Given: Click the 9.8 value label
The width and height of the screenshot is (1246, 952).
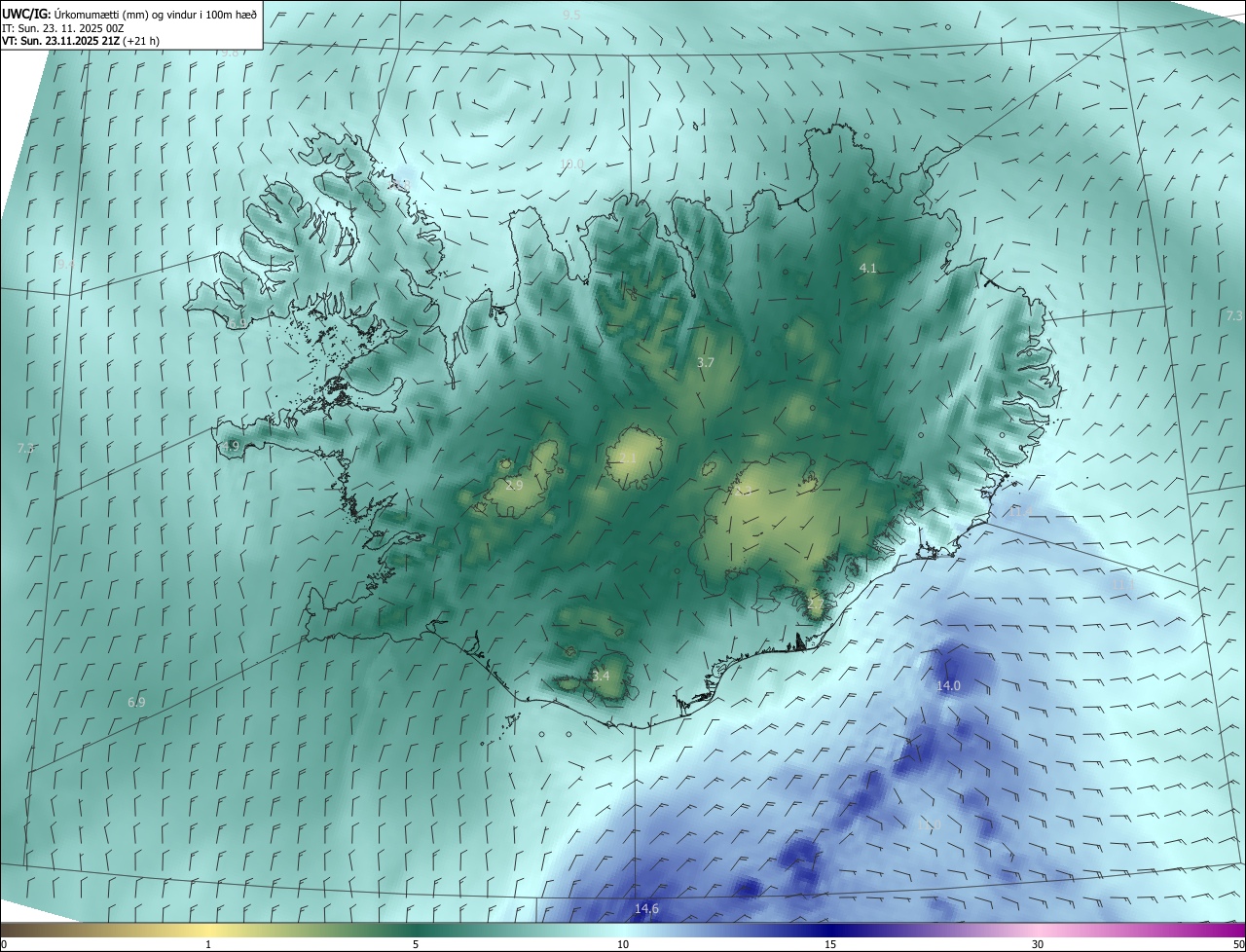Looking at the screenshot, I should coord(231,52).
